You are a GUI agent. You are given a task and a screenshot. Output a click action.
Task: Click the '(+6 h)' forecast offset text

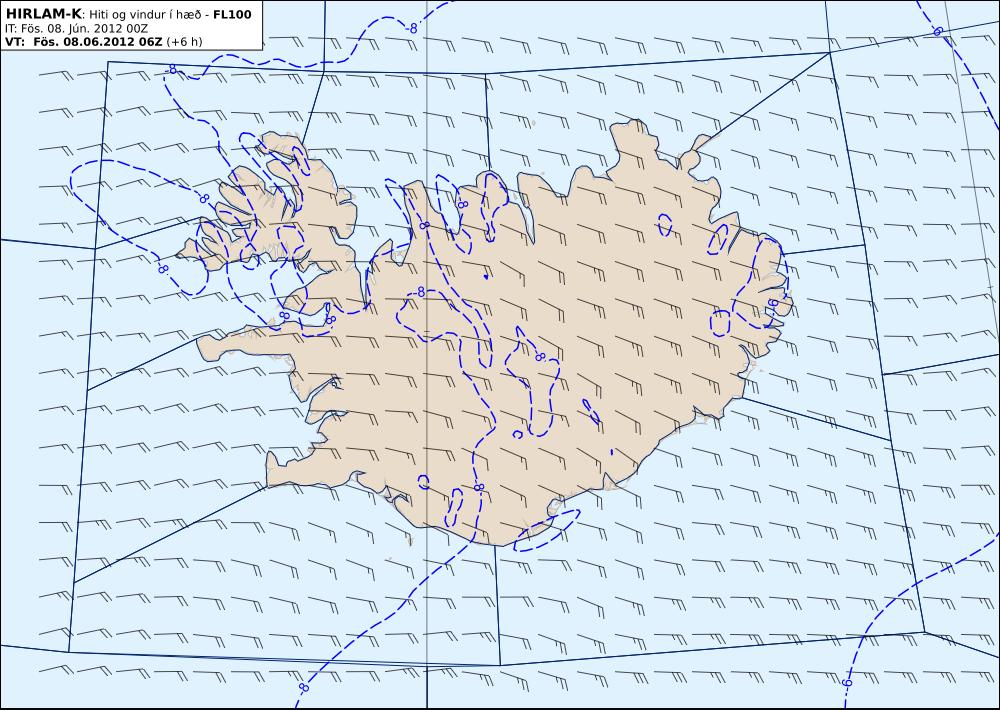point(184,41)
